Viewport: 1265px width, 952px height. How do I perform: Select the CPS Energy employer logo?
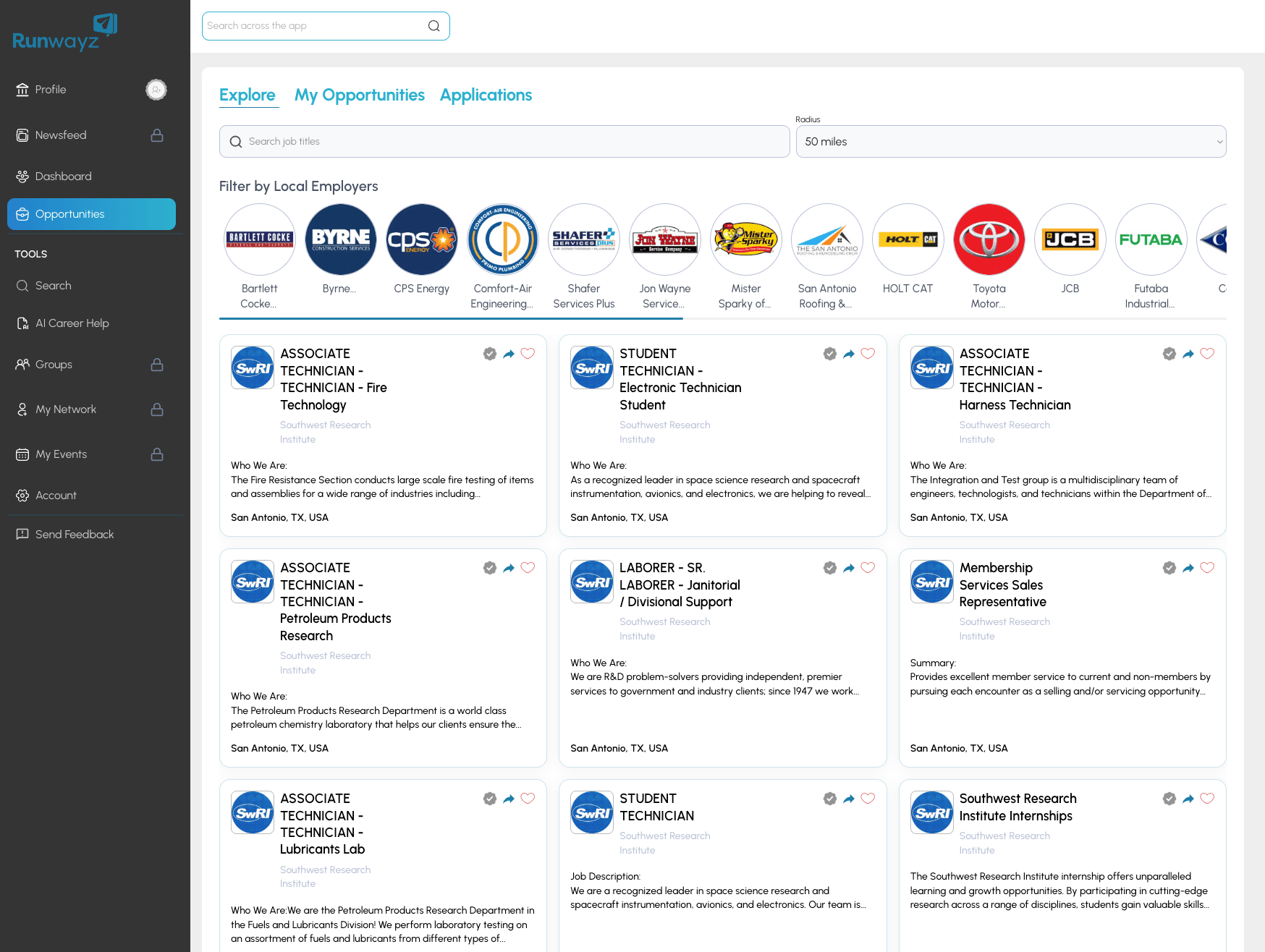(x=421, y=239)
